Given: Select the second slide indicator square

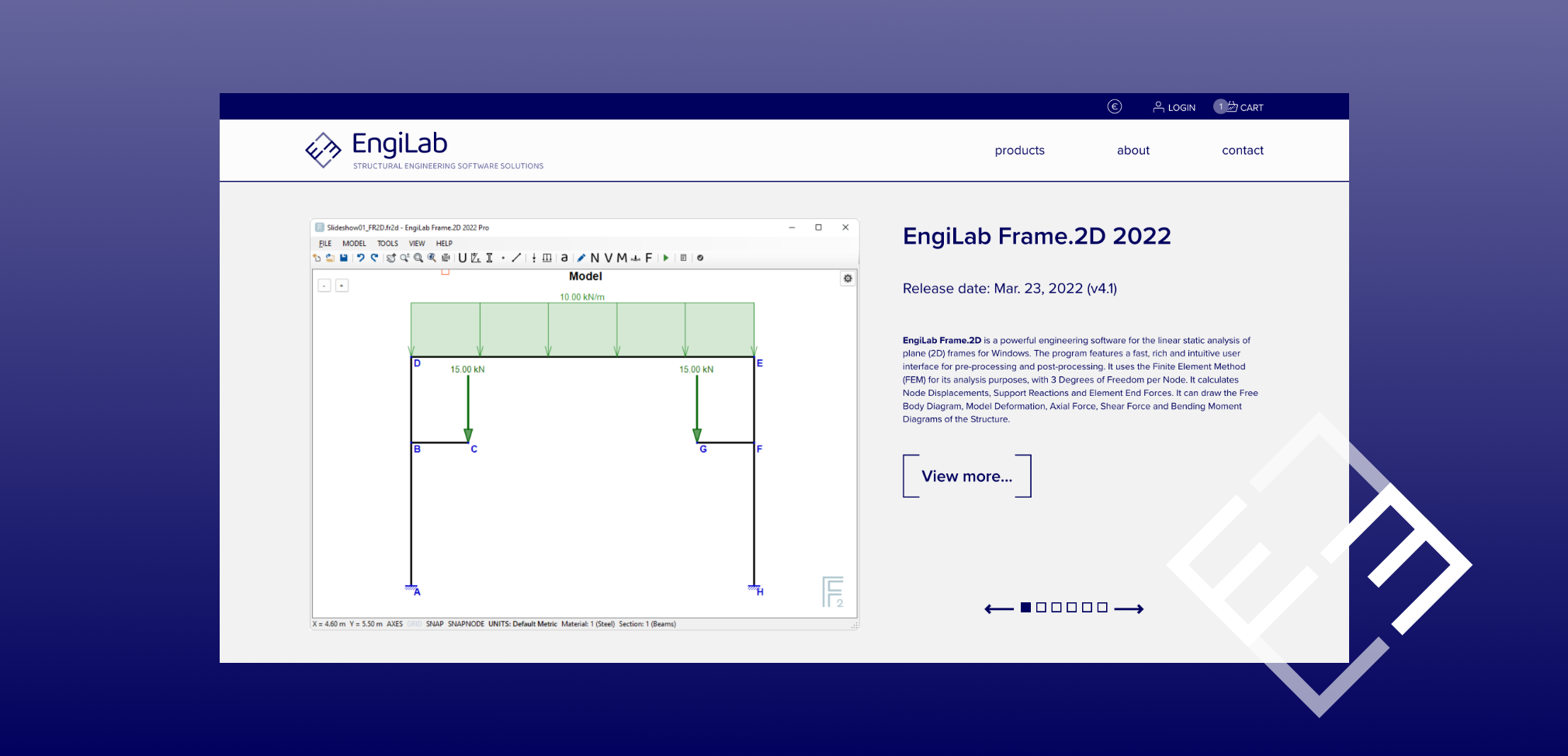Looking at the screenshot, I should (1041, 608).
